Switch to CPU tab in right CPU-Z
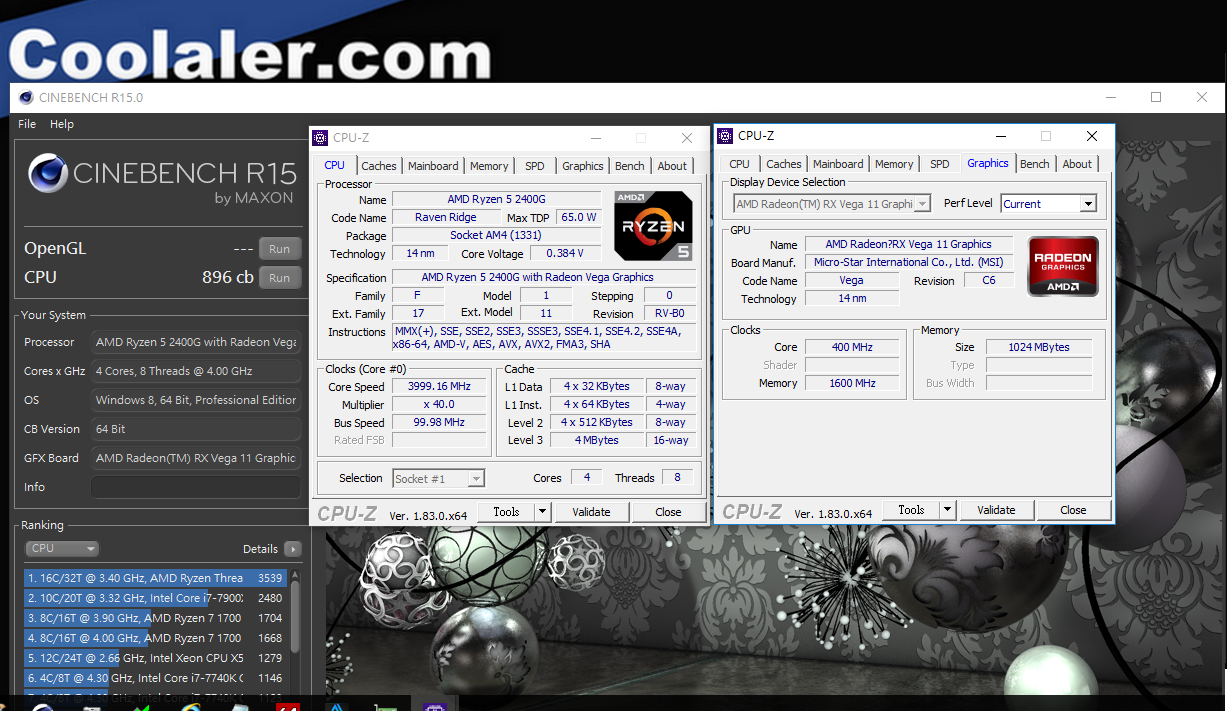Screen dimensions: 1227x711 (x=740, y=164)
